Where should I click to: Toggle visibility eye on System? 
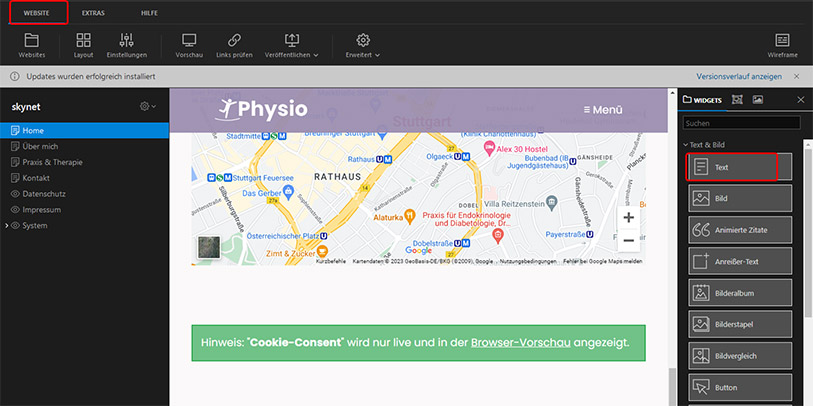(x=15, y=226)
